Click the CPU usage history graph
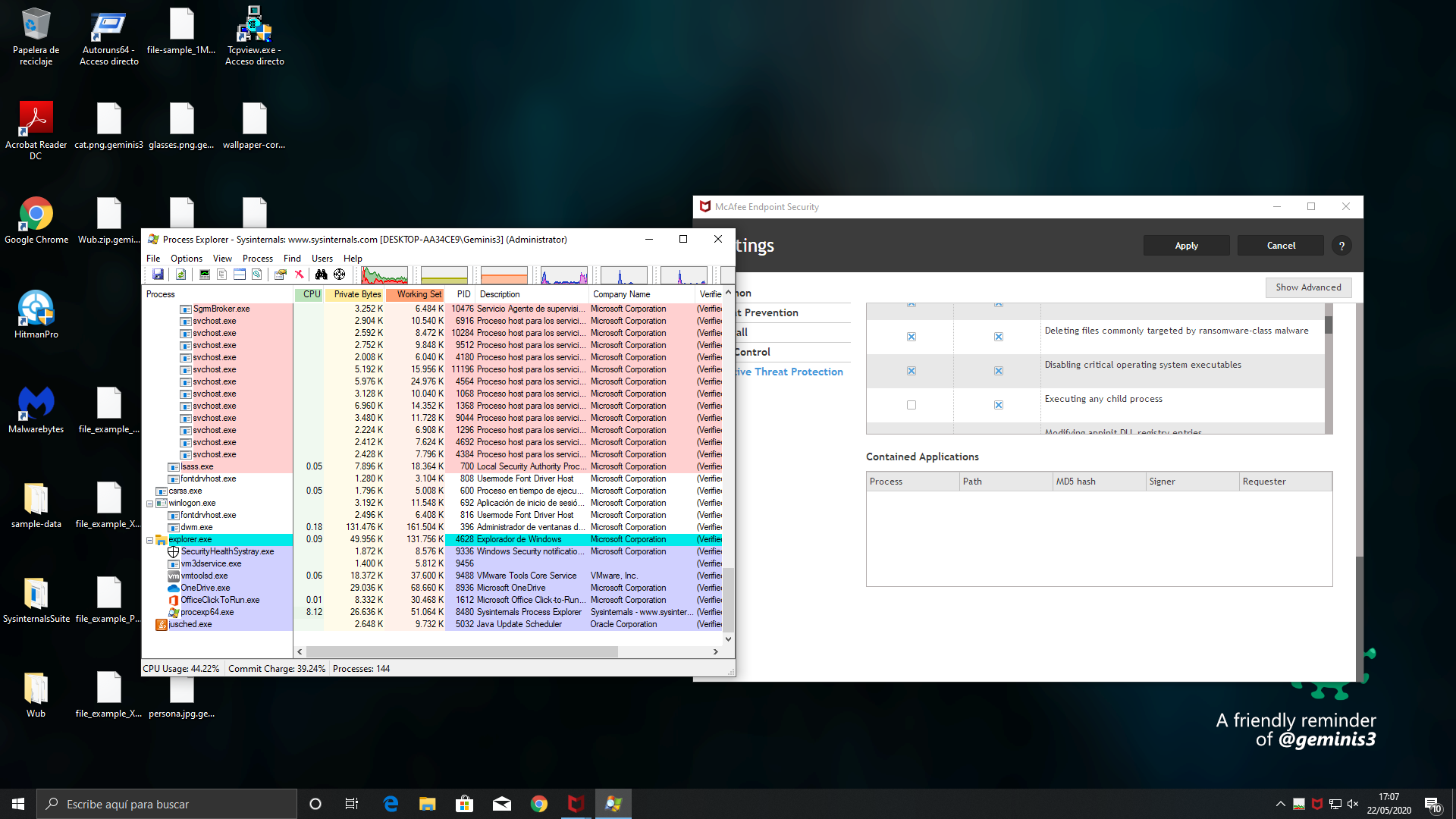Screen dimensions: 1456x819 (384, 275)
